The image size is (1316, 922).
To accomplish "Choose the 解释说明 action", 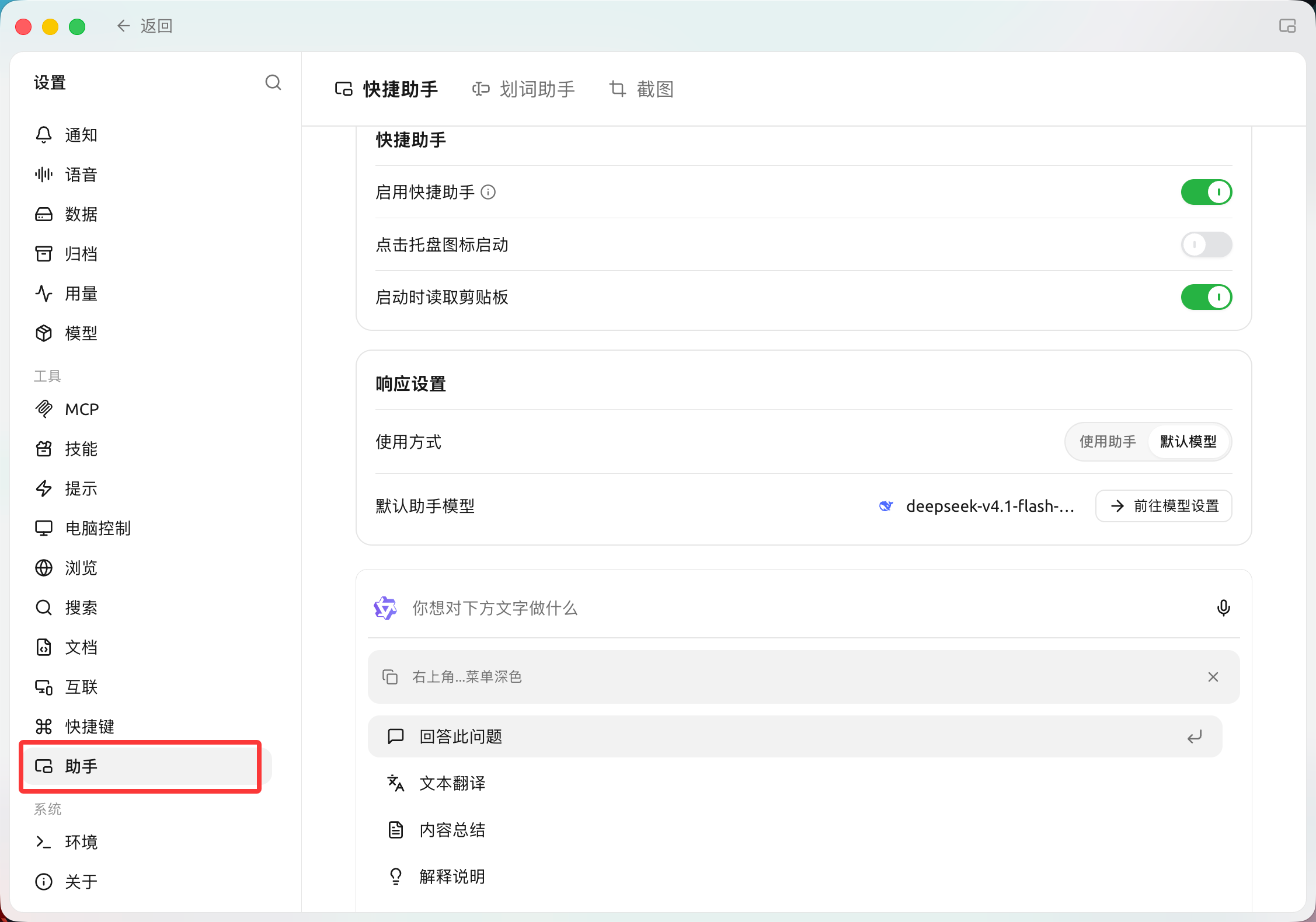I will pos(795,876).
